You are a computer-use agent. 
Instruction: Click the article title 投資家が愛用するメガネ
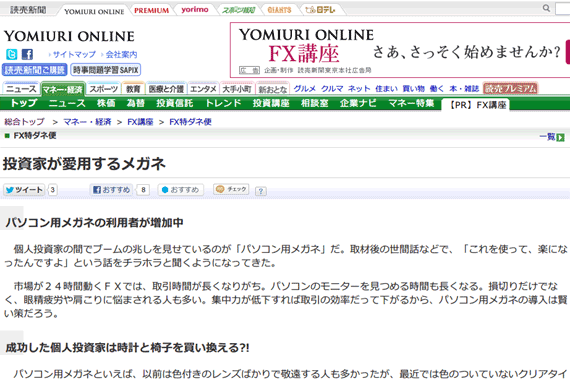point(84,164)
